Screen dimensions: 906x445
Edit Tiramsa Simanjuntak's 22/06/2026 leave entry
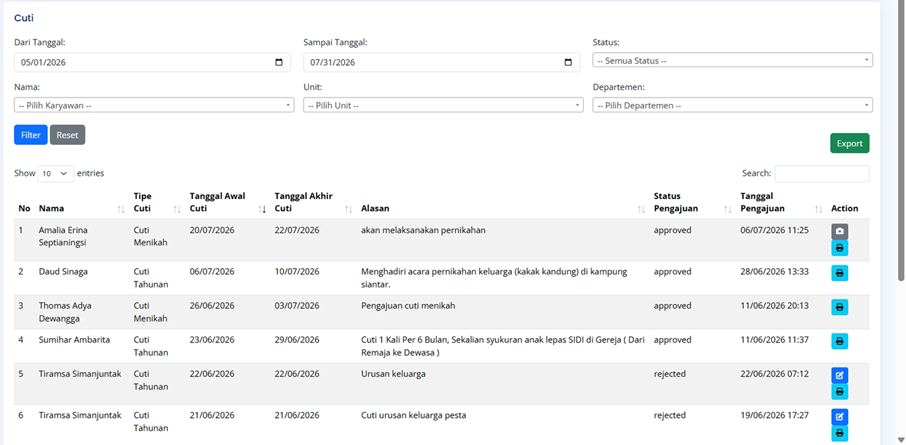pyautogui.click(x=840, y=376)
